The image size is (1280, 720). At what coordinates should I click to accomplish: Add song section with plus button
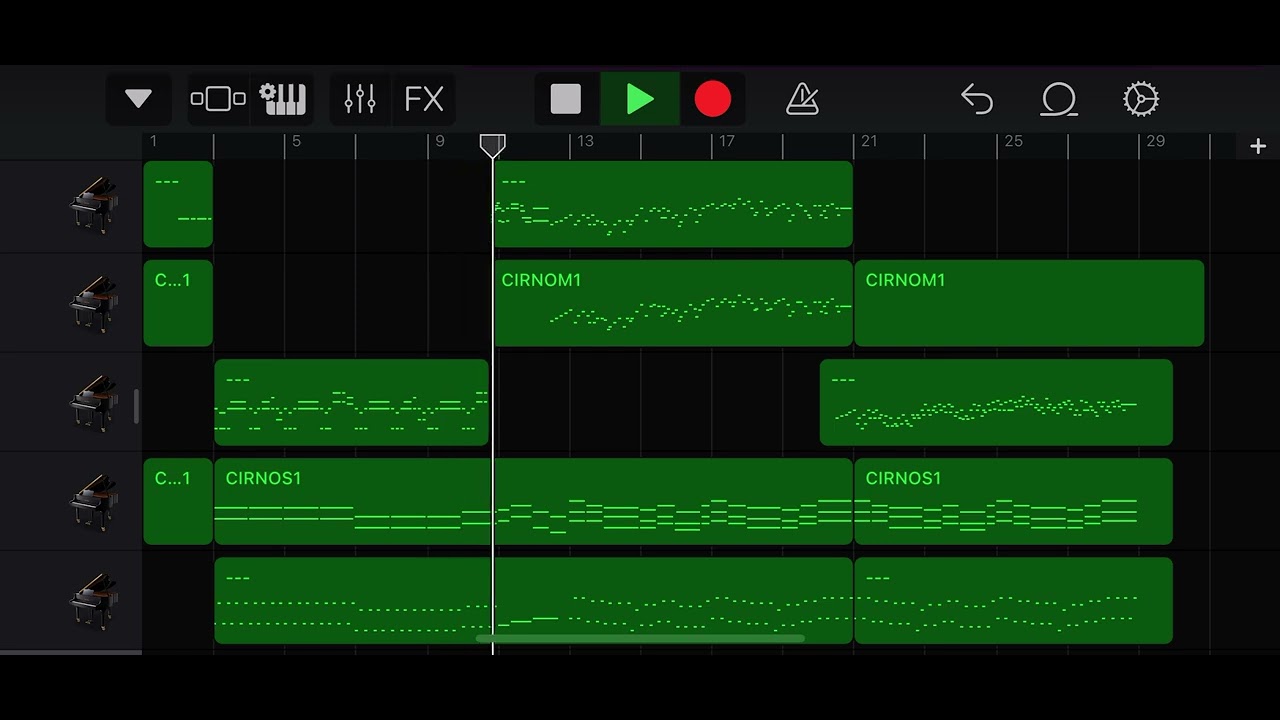coord(1258,146)
